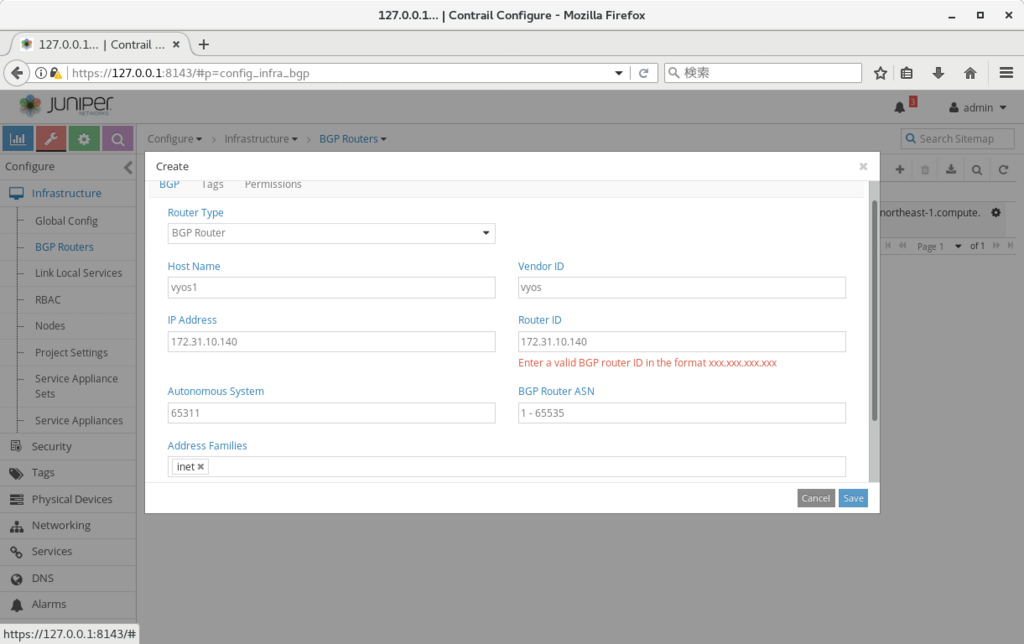Expand the Infrastructure breadcrumb dropdown
The width and height of the screenshot is (1024, 644).
coord(261,139)
